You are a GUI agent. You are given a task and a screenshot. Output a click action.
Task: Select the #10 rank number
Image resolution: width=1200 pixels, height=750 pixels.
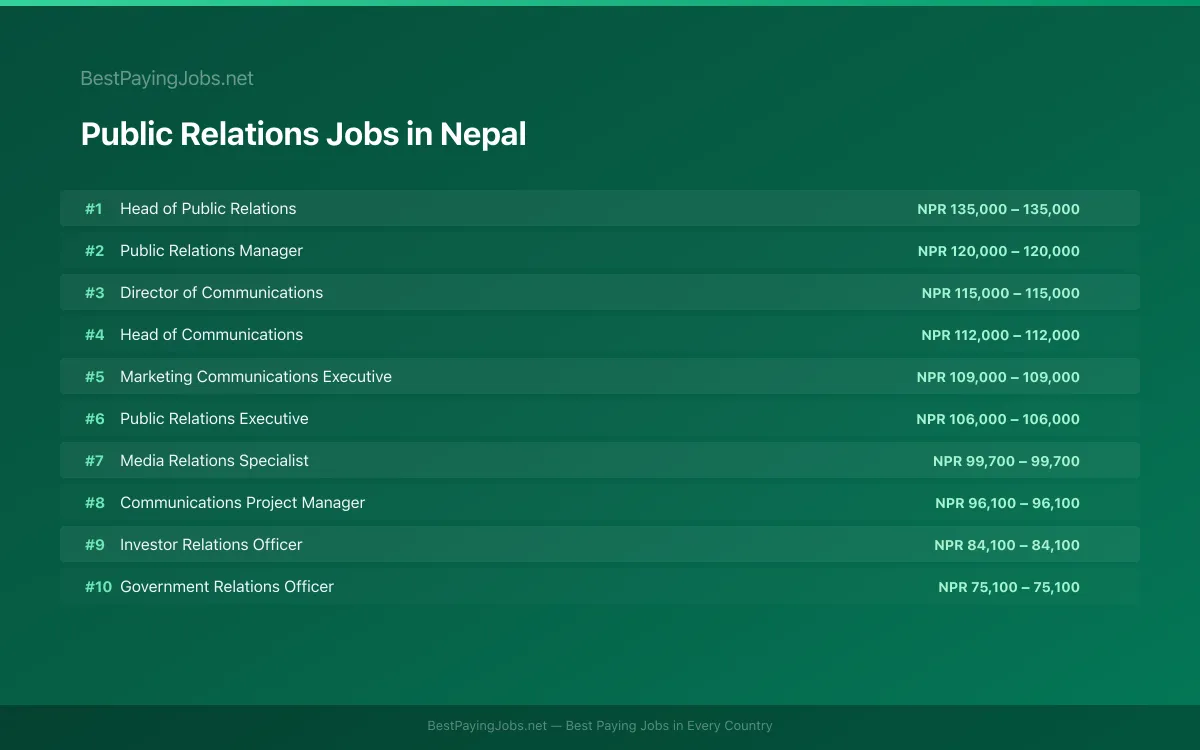(98, 587)
